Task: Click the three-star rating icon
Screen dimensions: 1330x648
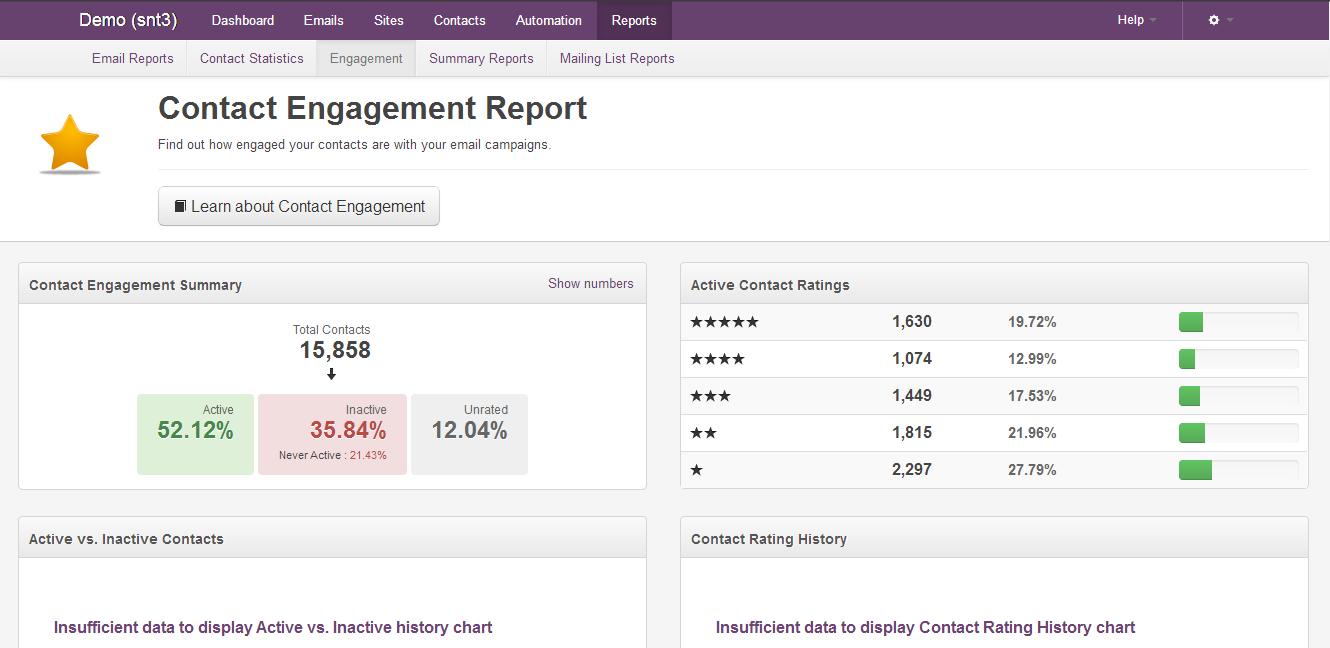Action: 710,396
